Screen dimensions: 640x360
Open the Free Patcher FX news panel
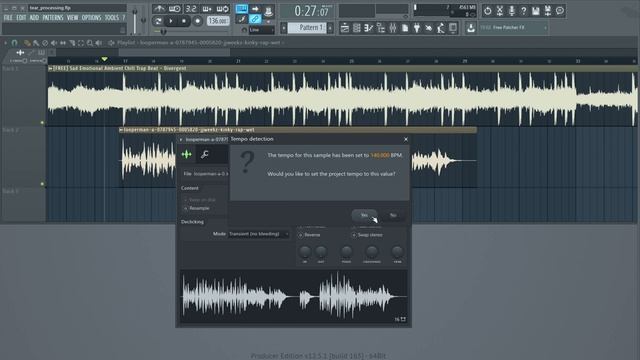pos(513,28)
